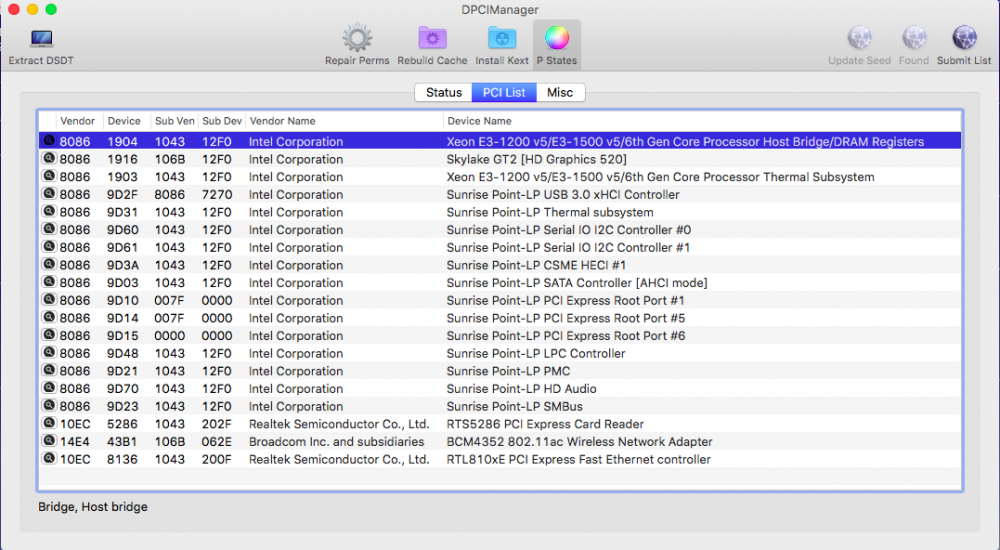Sort by Device Name column header
Viewport: 1000px width, 550px height.
coord(479,121)
